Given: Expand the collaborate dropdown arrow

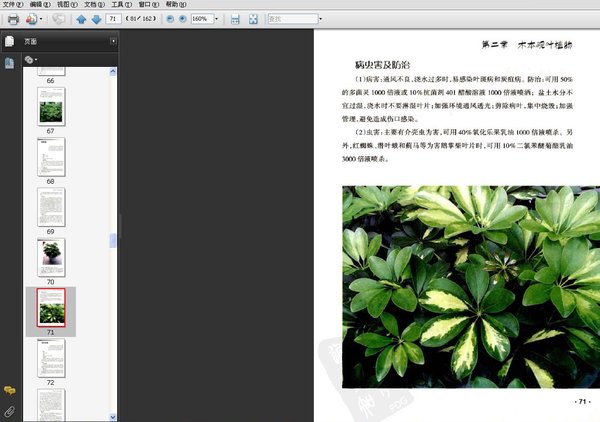Looking at the screenshot, I should (x=41, y=19).
